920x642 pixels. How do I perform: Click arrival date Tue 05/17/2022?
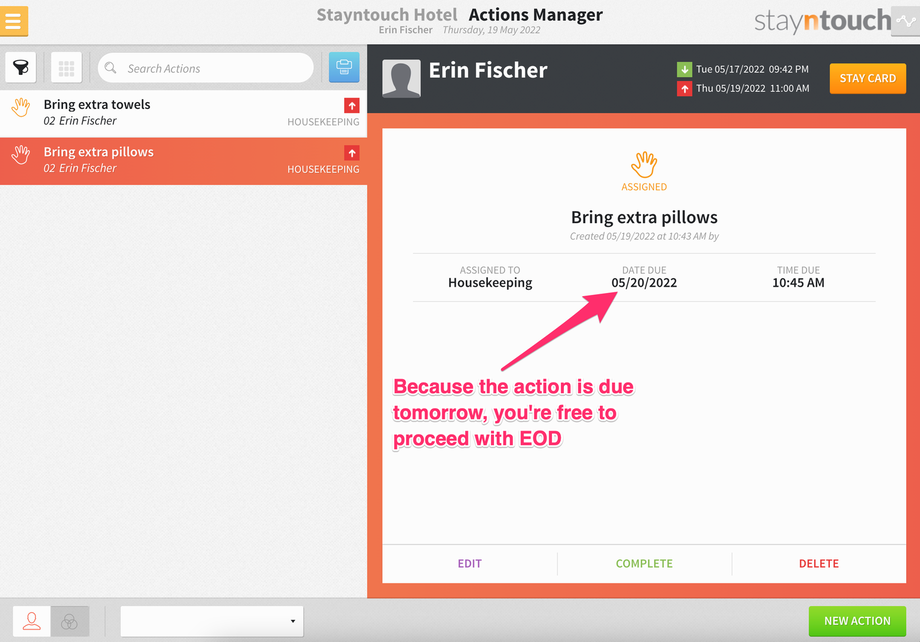(x=752, y=69)
